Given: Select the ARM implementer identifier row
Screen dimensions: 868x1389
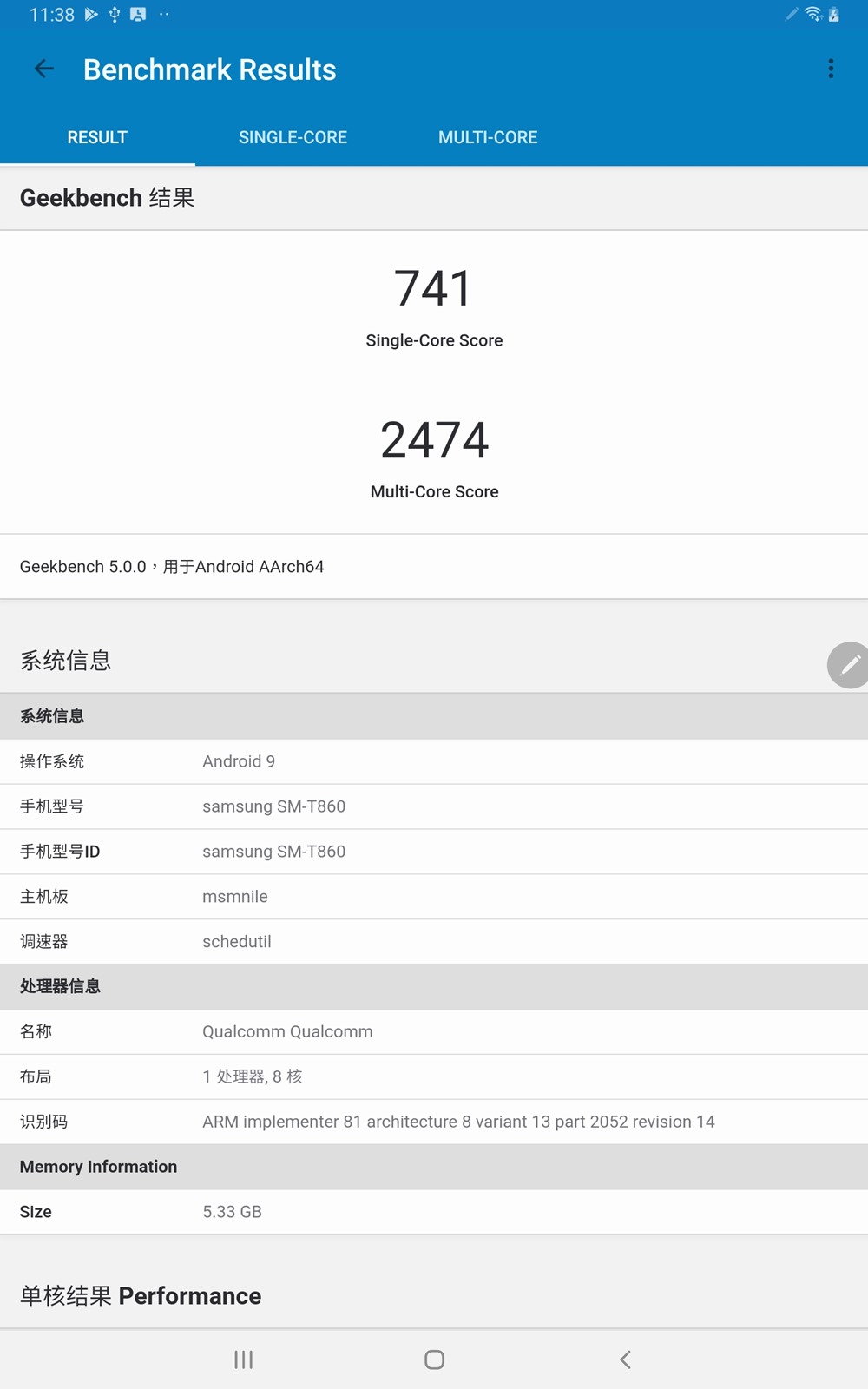Looking at the screenshot, I should point(458,1122).
